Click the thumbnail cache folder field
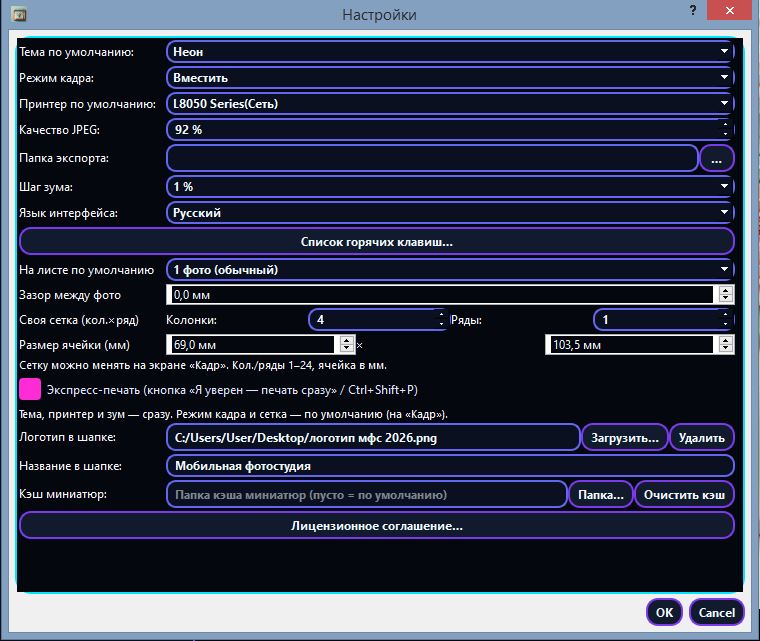The height and width of the screenshot is (641, 760). pyautogui.click(x=366, y=495)
